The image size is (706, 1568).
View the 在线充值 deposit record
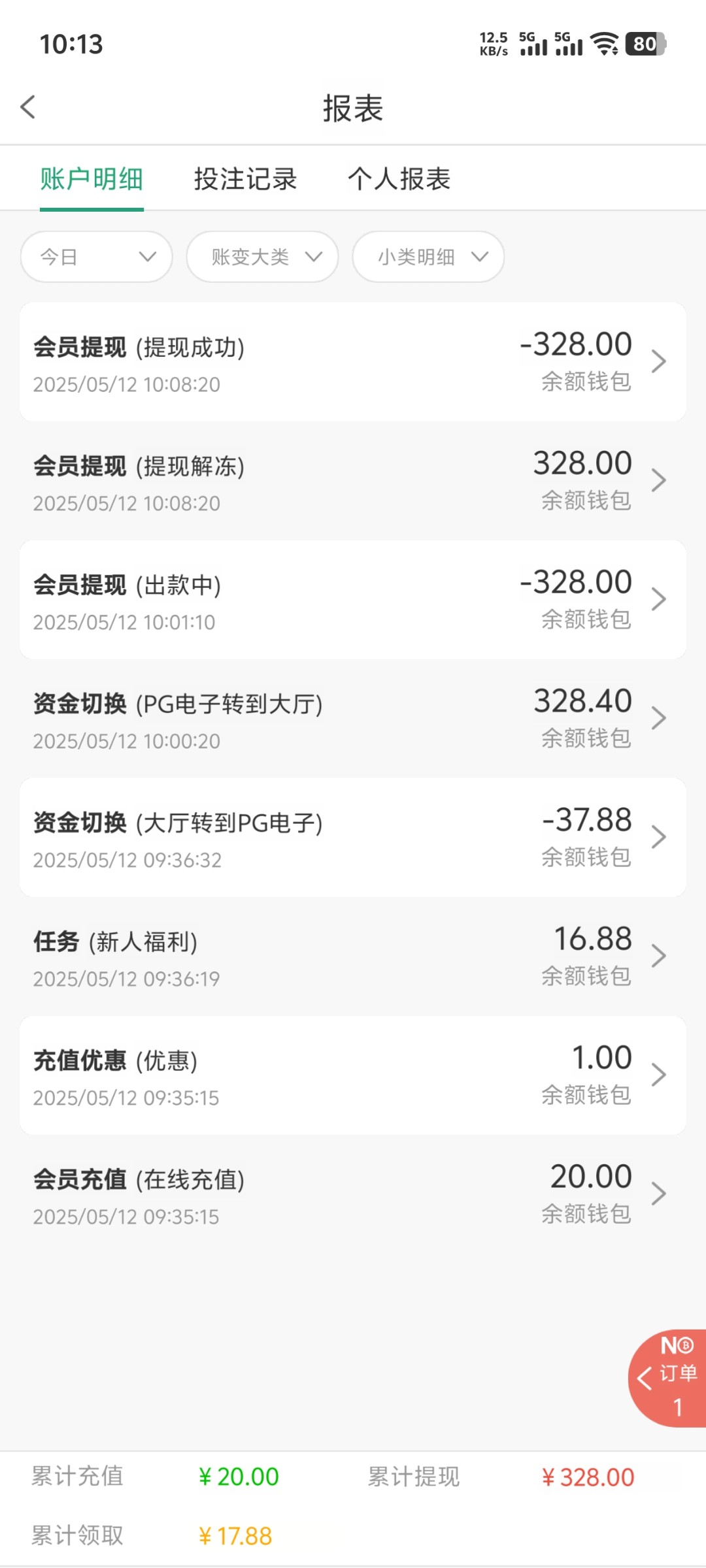pos(353,1194)
